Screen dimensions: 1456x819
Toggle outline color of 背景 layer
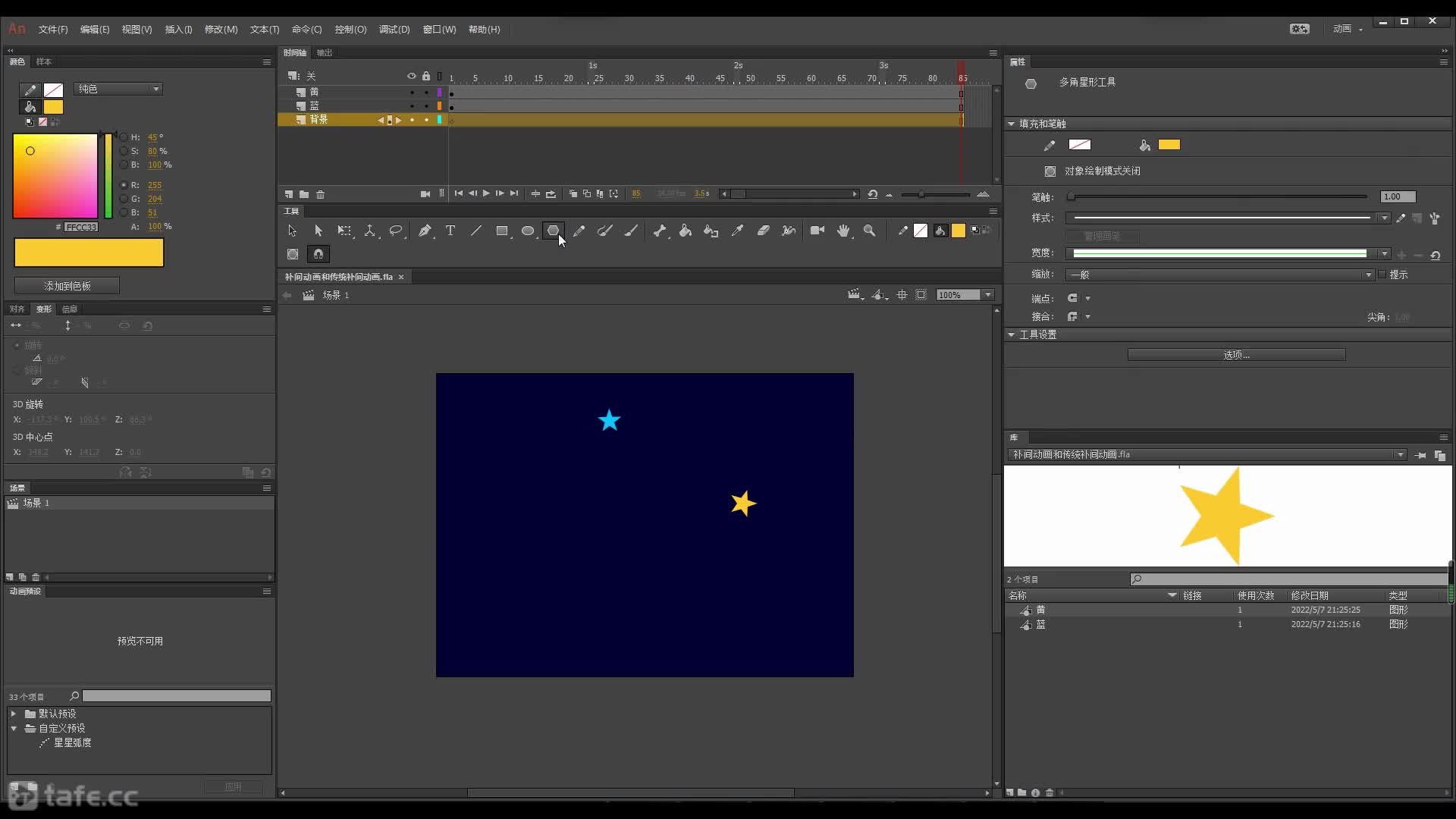(440, 120)
